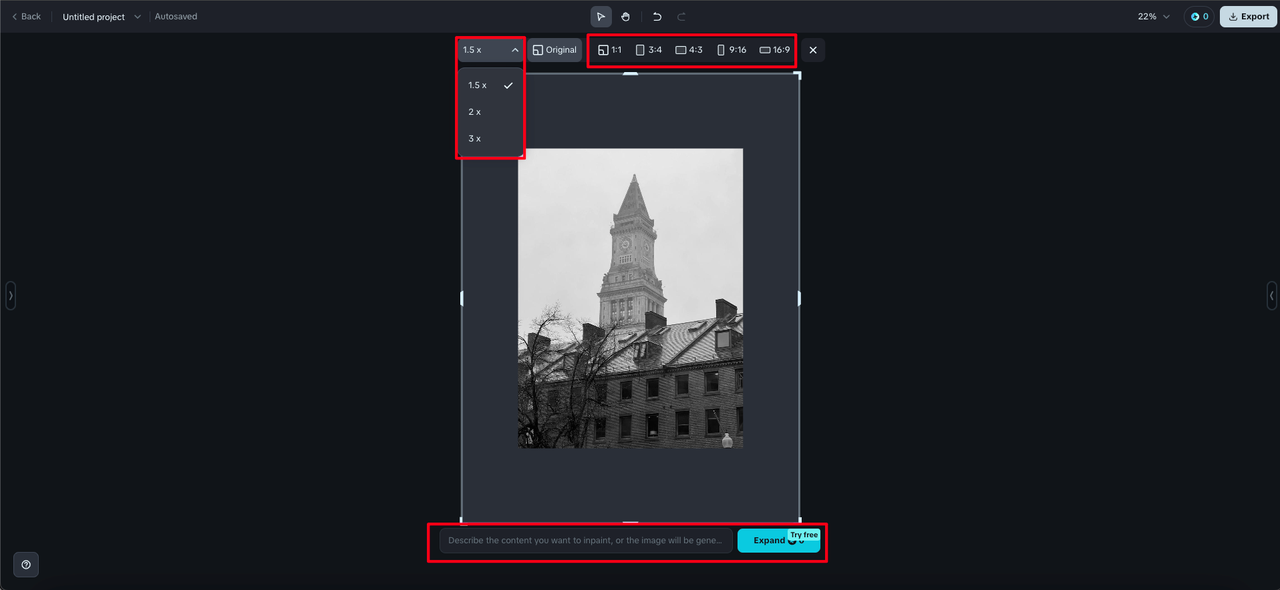Viewport: 1280px width, 590px height.
Task: Click the redo arrow icon
Action: pyautogui.click(x=682, y=16)
